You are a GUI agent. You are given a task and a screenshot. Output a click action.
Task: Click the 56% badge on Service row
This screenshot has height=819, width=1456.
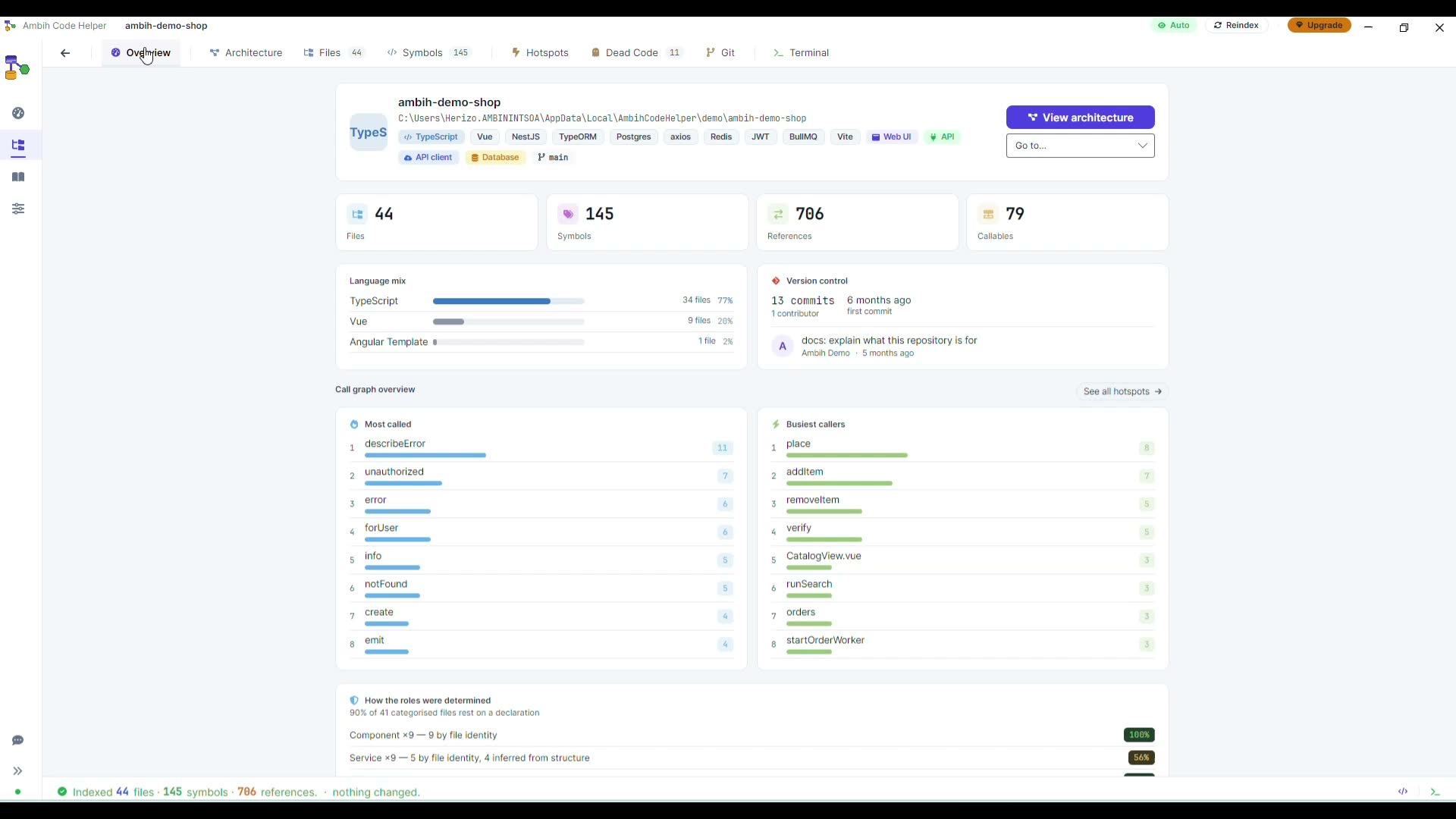pyautogui.click(x=1141, y=758)
